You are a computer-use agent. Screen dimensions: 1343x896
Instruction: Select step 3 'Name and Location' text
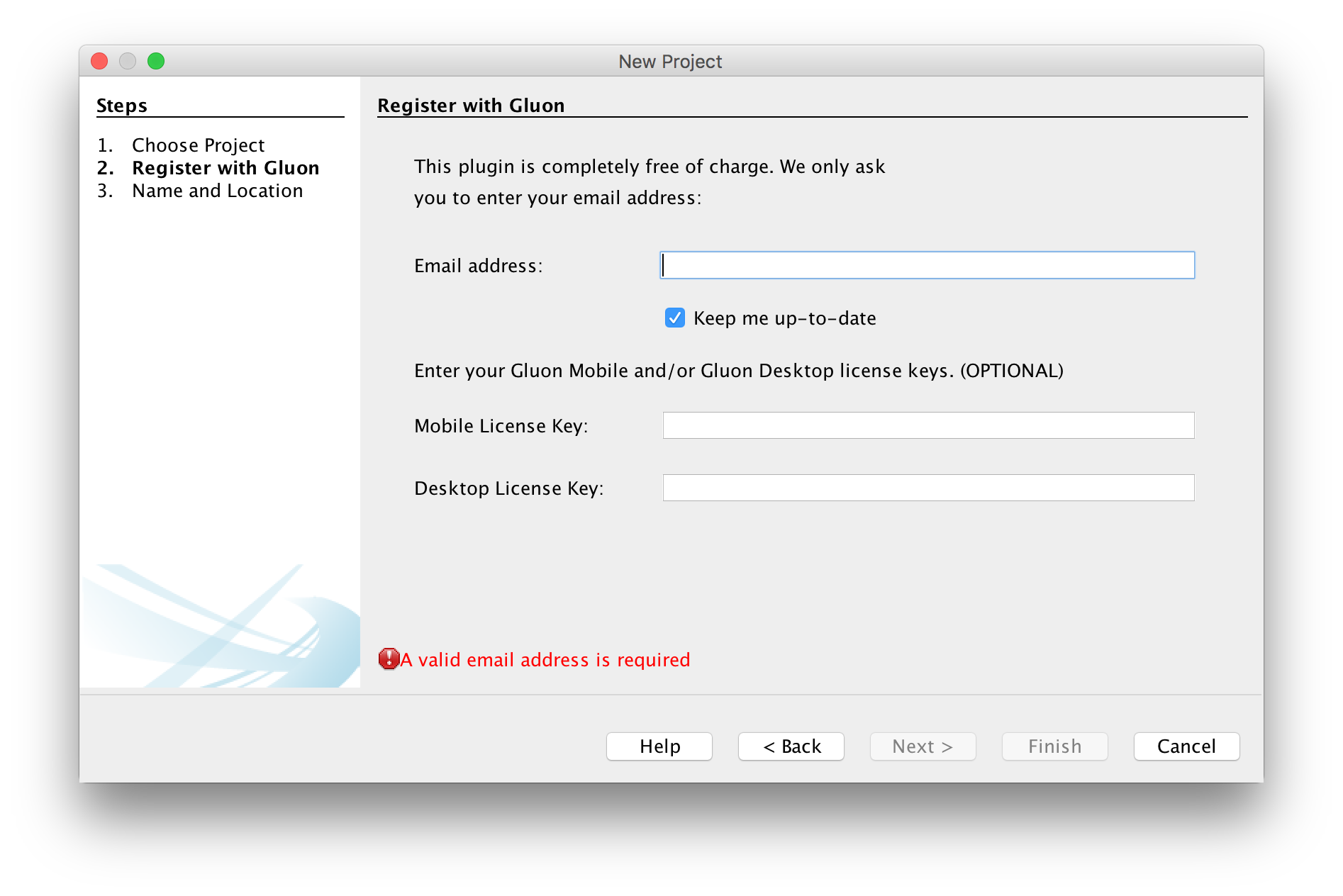coord(218,191)
